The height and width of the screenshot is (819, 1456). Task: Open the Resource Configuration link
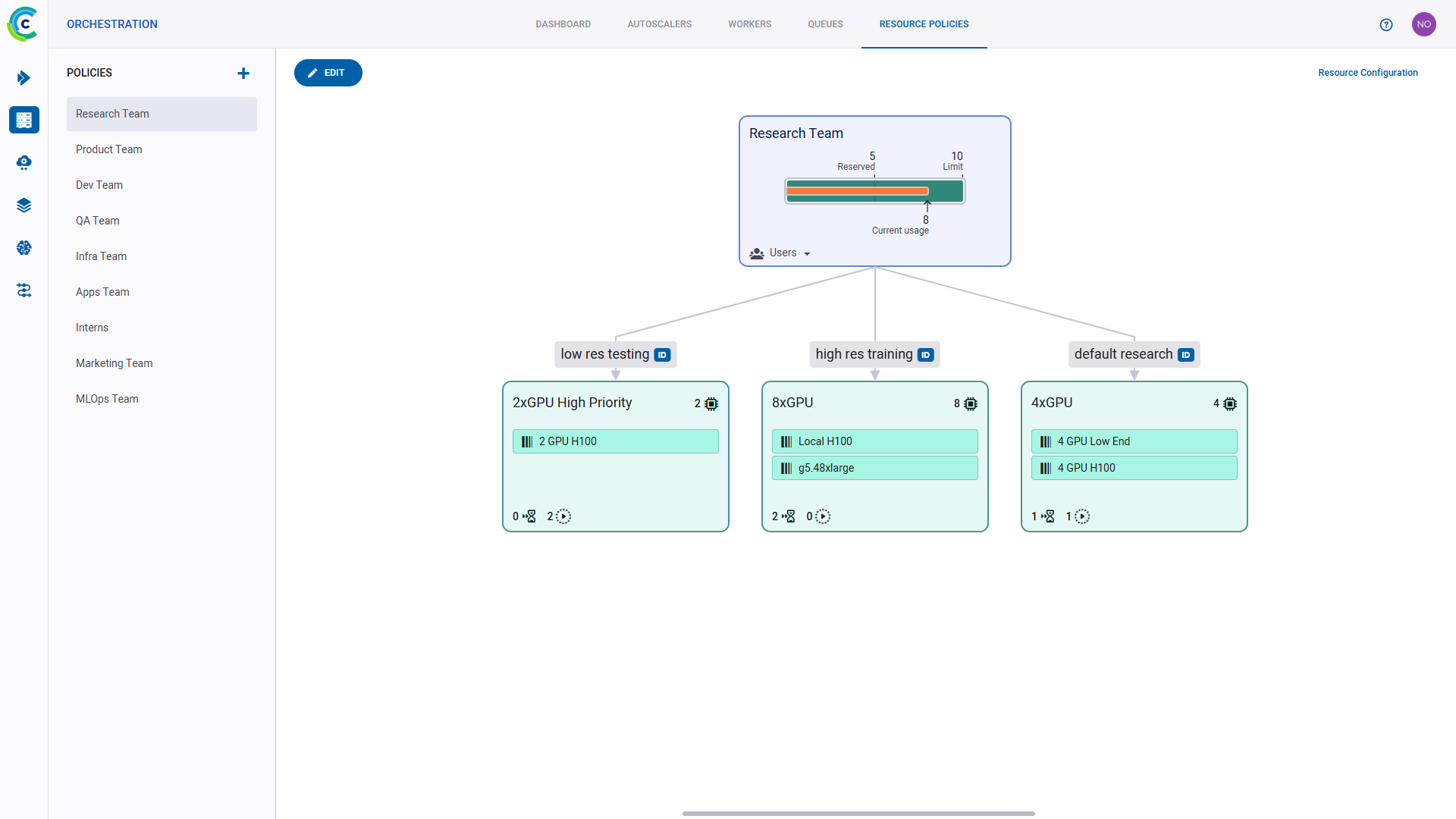pos(1367,73)
